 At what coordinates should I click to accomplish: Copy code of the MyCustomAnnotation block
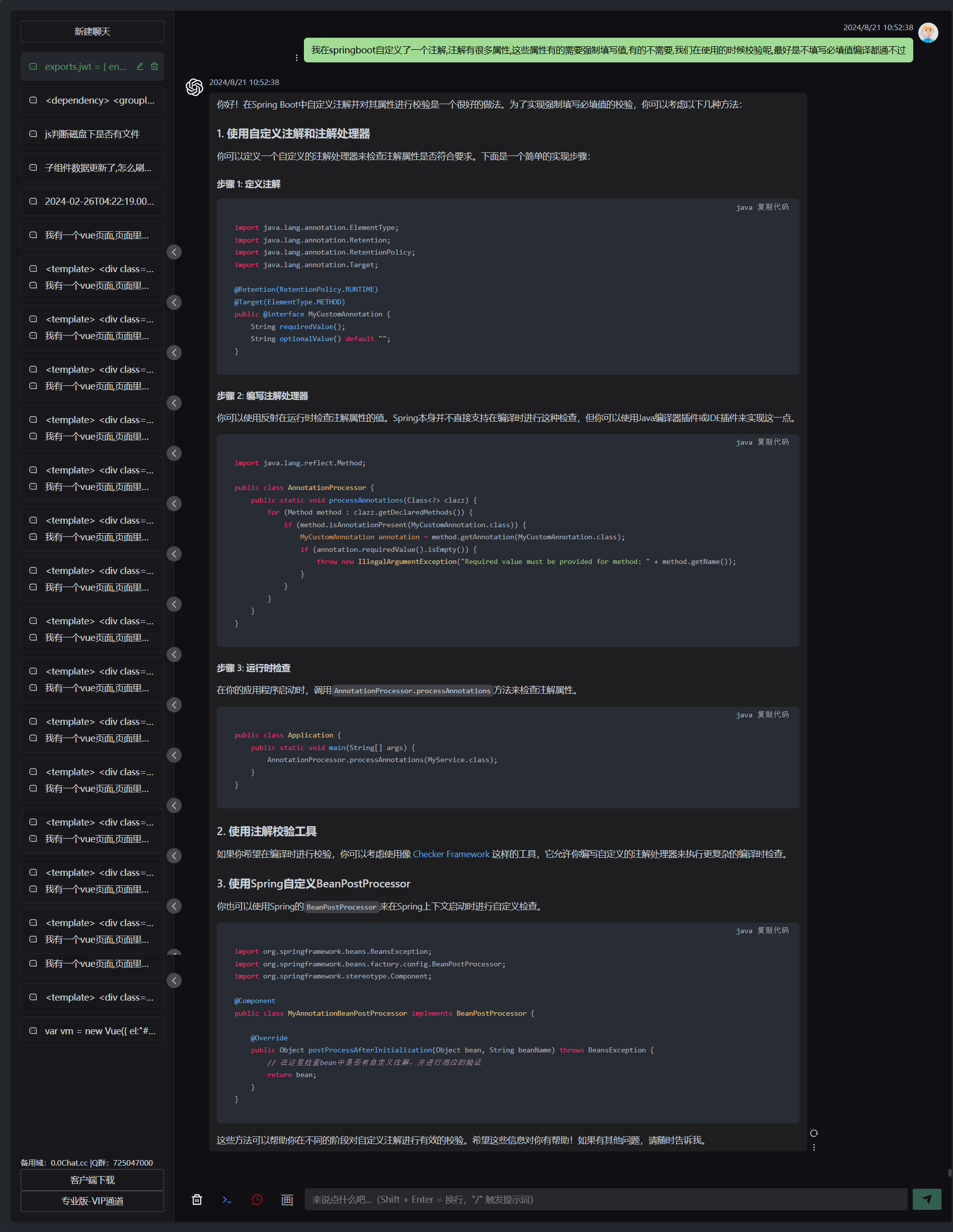pos(772,207)
